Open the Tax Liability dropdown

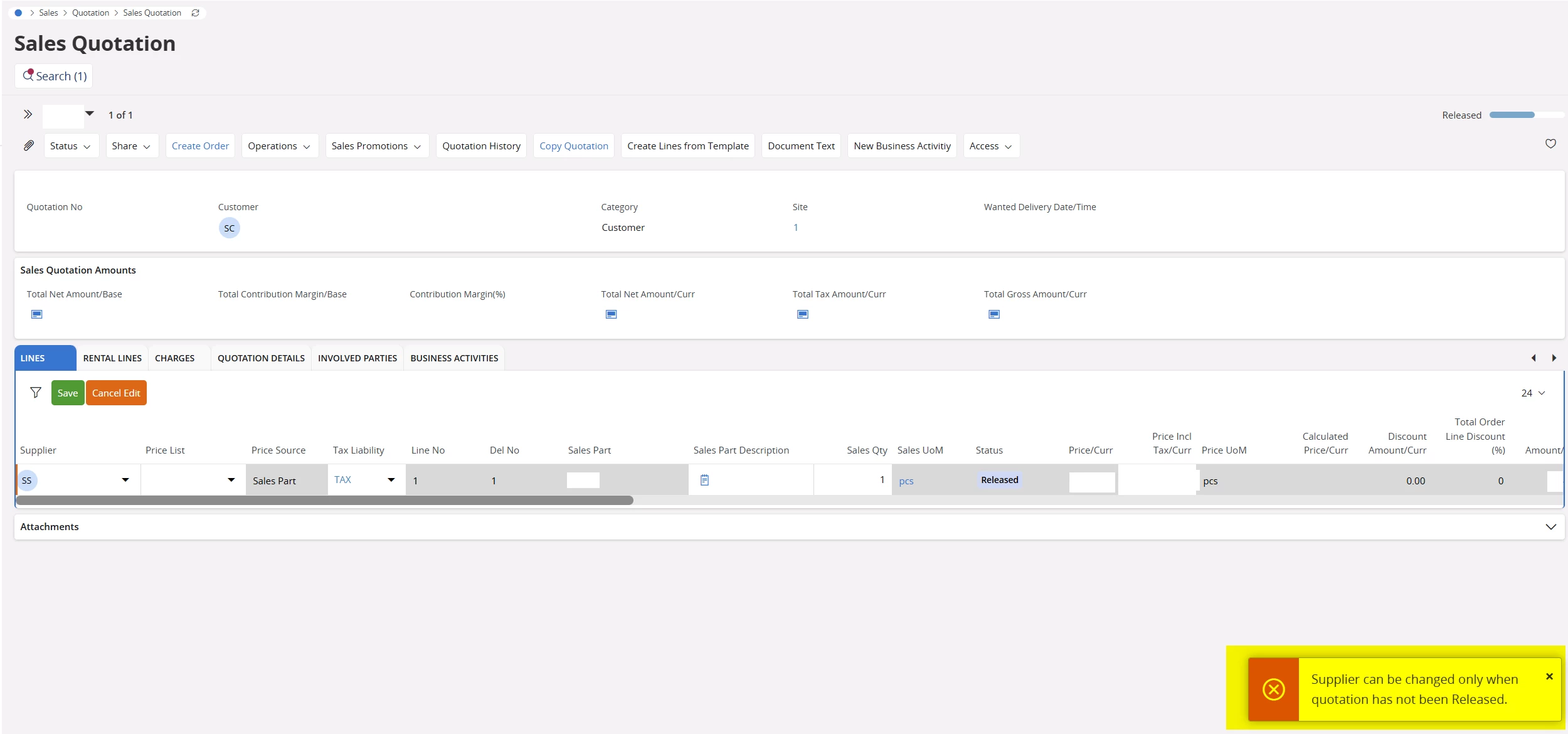391,480
